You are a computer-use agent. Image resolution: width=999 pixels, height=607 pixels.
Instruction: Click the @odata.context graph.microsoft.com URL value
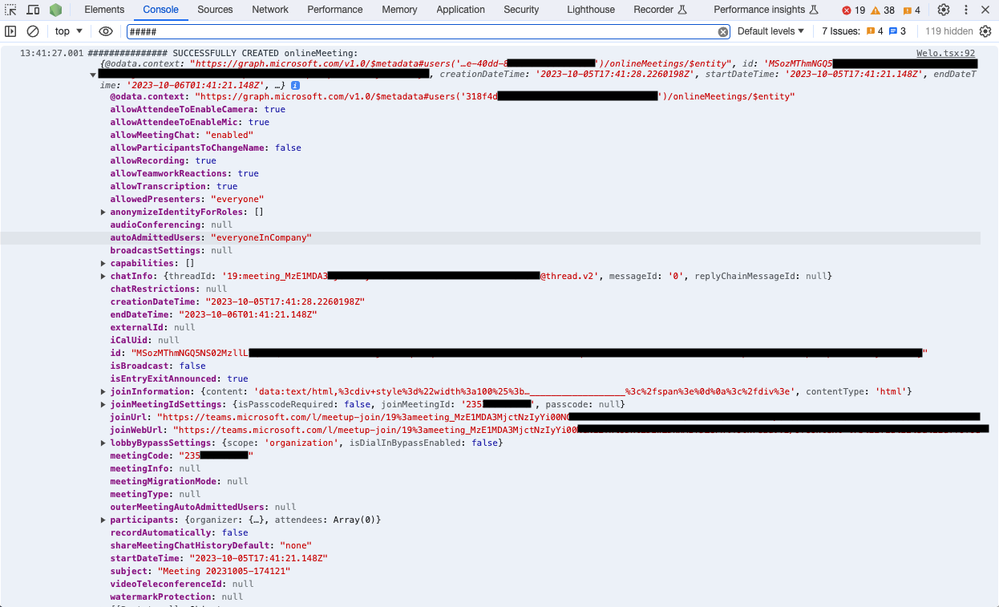(495, 97)
